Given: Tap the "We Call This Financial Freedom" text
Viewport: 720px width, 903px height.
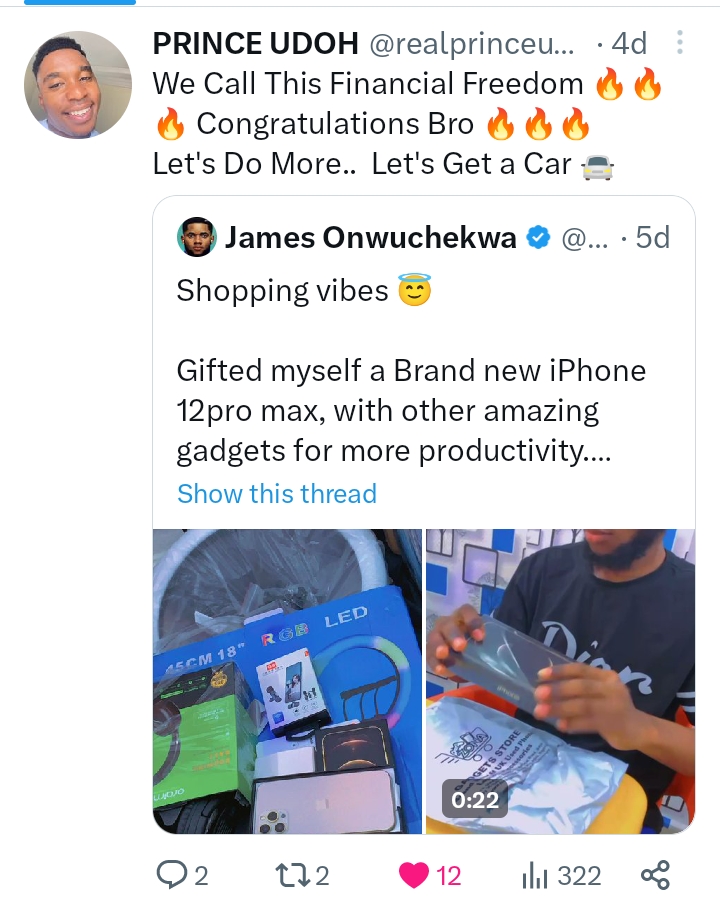Looking at the screenshot, I should pos(368,84).
